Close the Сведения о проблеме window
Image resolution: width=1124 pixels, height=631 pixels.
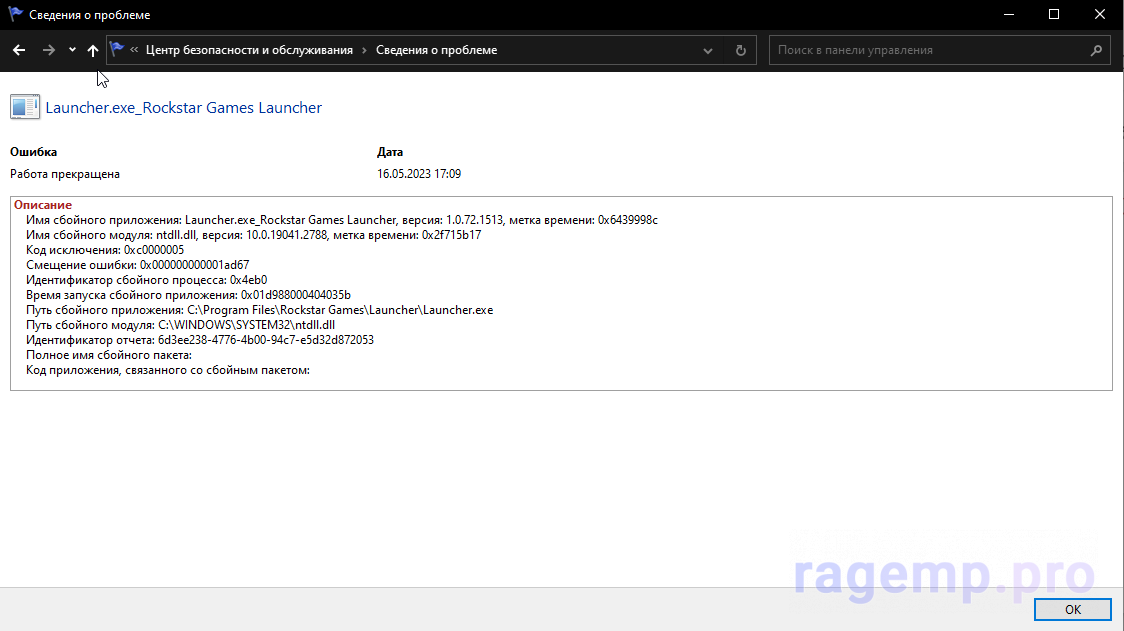coord(1100,14)
